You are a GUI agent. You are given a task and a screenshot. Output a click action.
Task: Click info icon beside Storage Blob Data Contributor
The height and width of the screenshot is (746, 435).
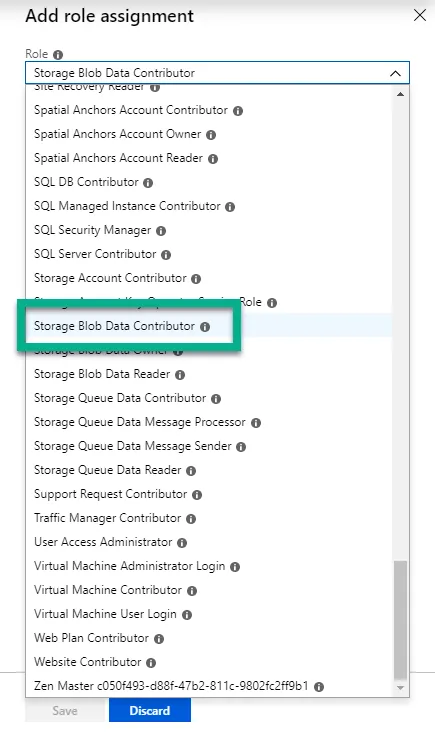click(205, 327)
